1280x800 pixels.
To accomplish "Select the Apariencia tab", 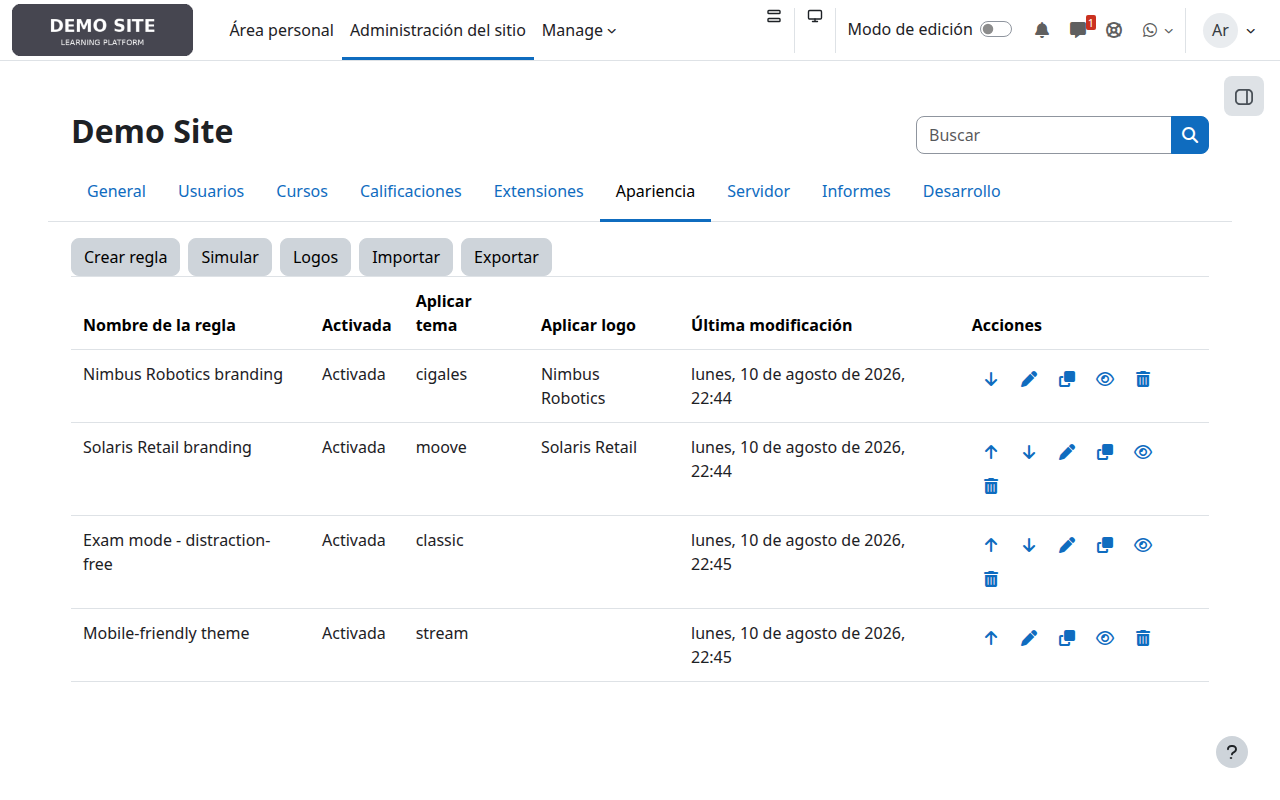I will (655, 191).
